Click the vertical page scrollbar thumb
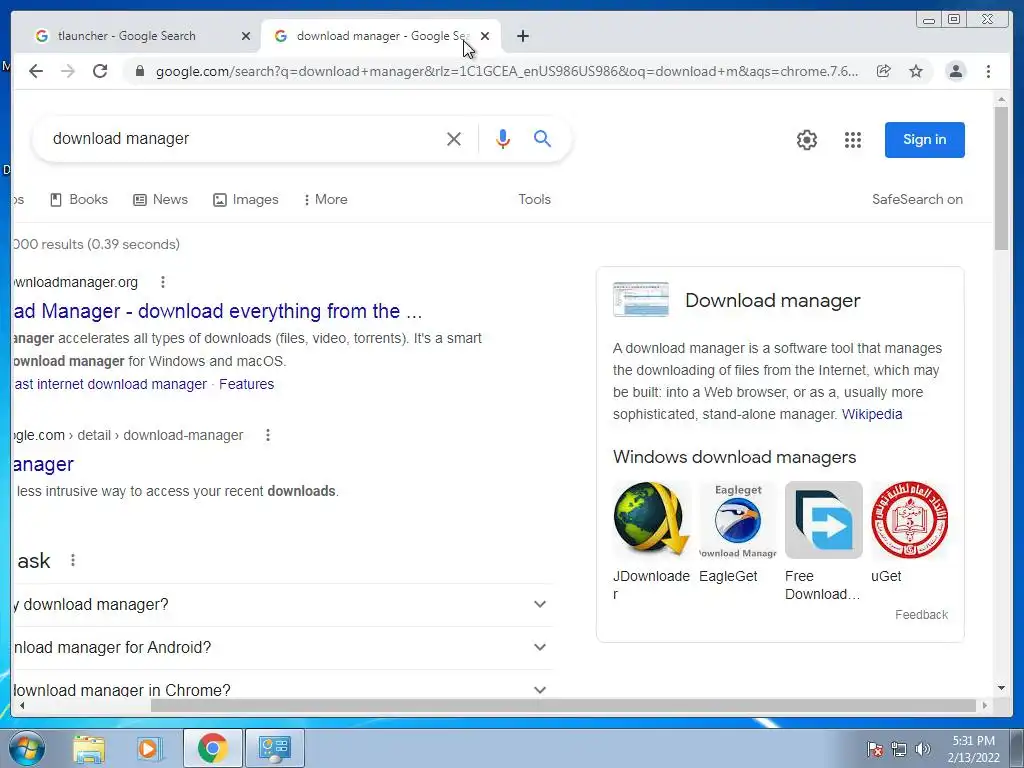 click(1001, 178)
